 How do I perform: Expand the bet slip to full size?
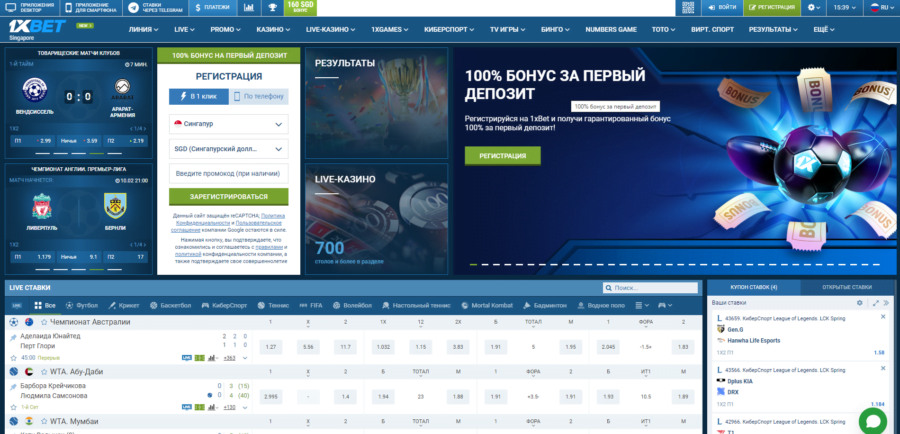[875, 303]
